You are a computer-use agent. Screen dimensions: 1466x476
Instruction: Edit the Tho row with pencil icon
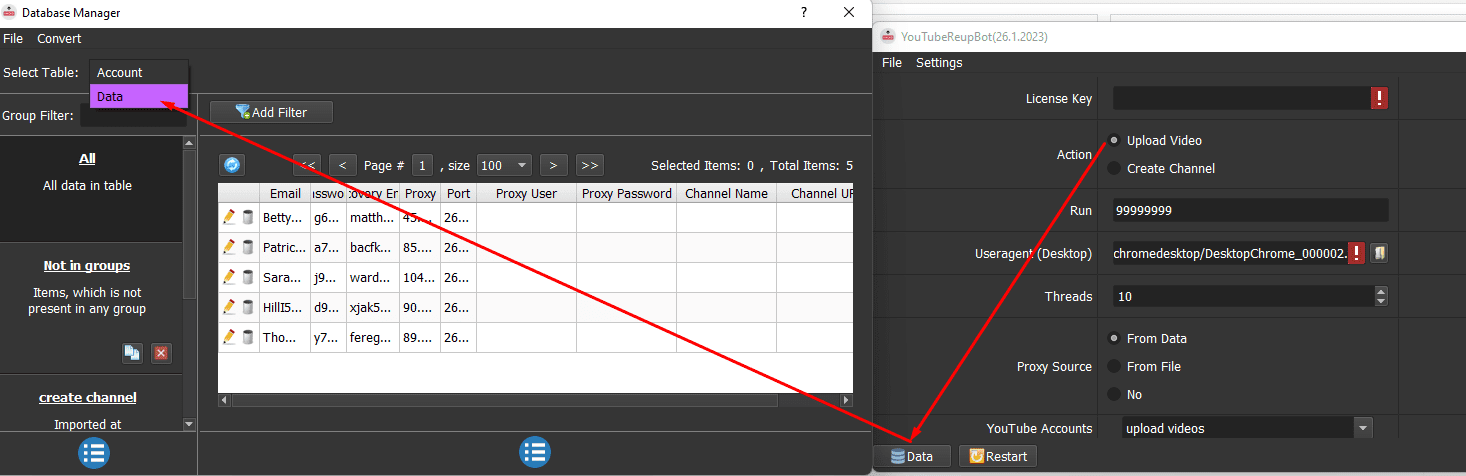click(230, 337)
